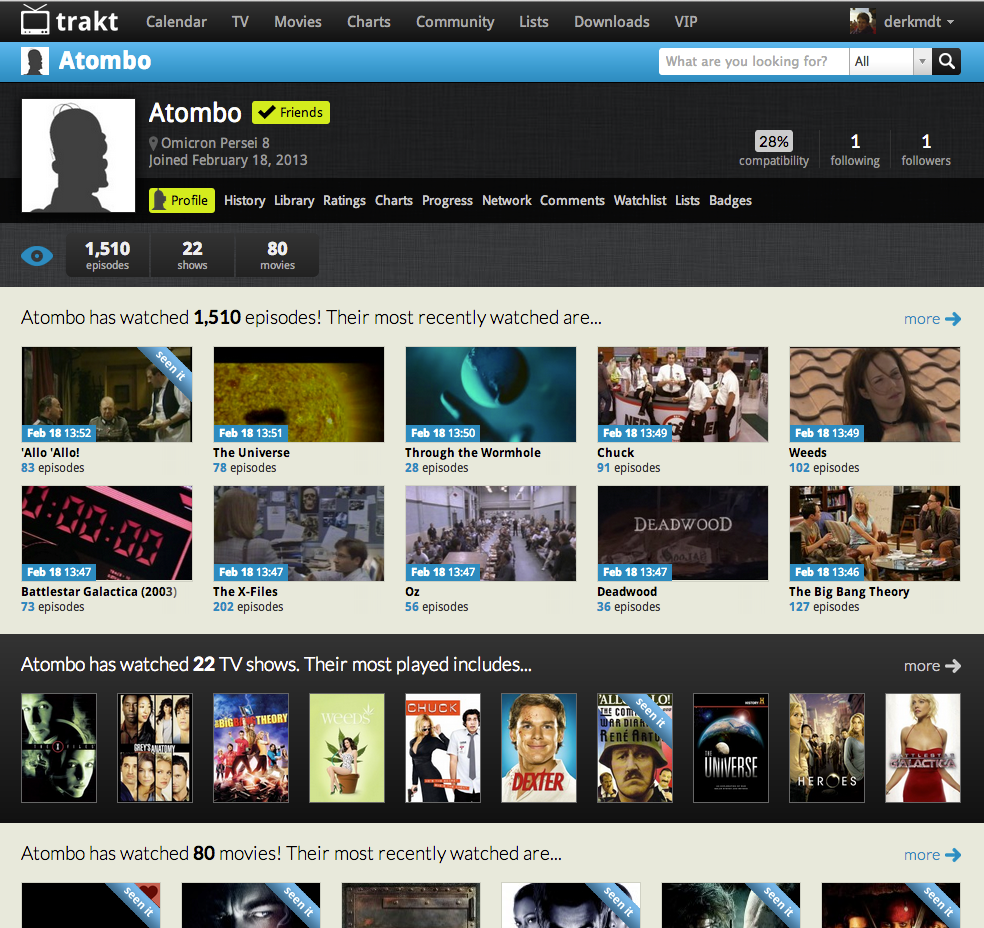Click the arrow icon next to TV shows more
Image resolution: width=984 pixels, height=928 pixels.
click(x=953, y=666)
